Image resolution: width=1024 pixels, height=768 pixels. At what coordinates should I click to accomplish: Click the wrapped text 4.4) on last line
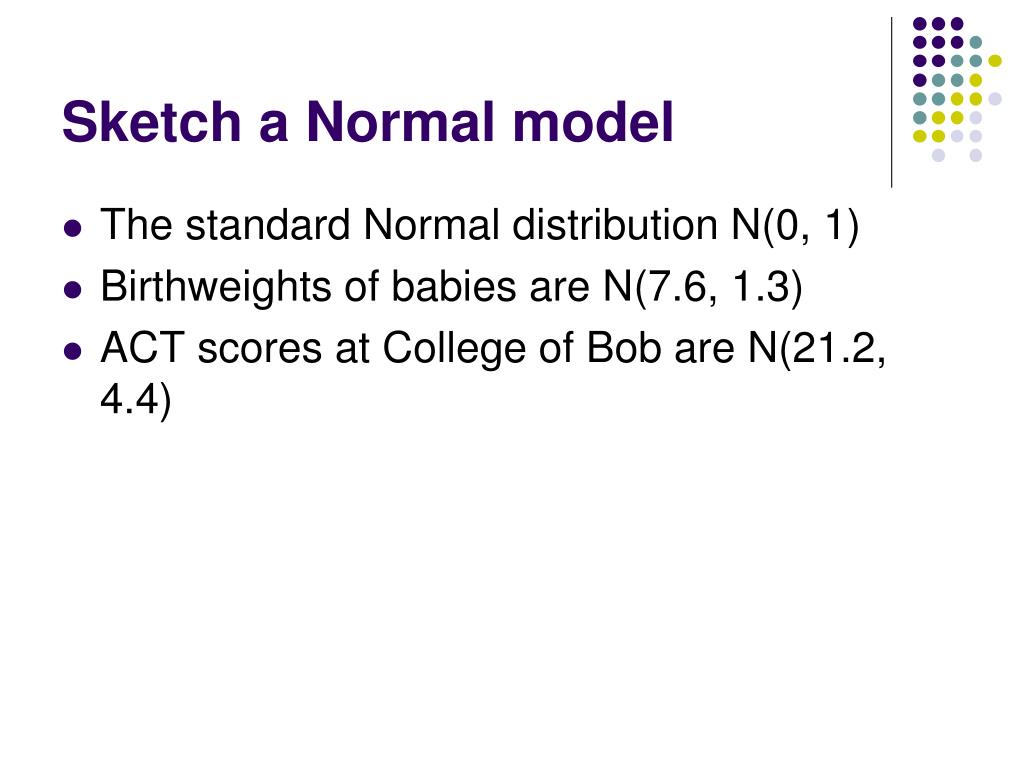coord(136,398)
